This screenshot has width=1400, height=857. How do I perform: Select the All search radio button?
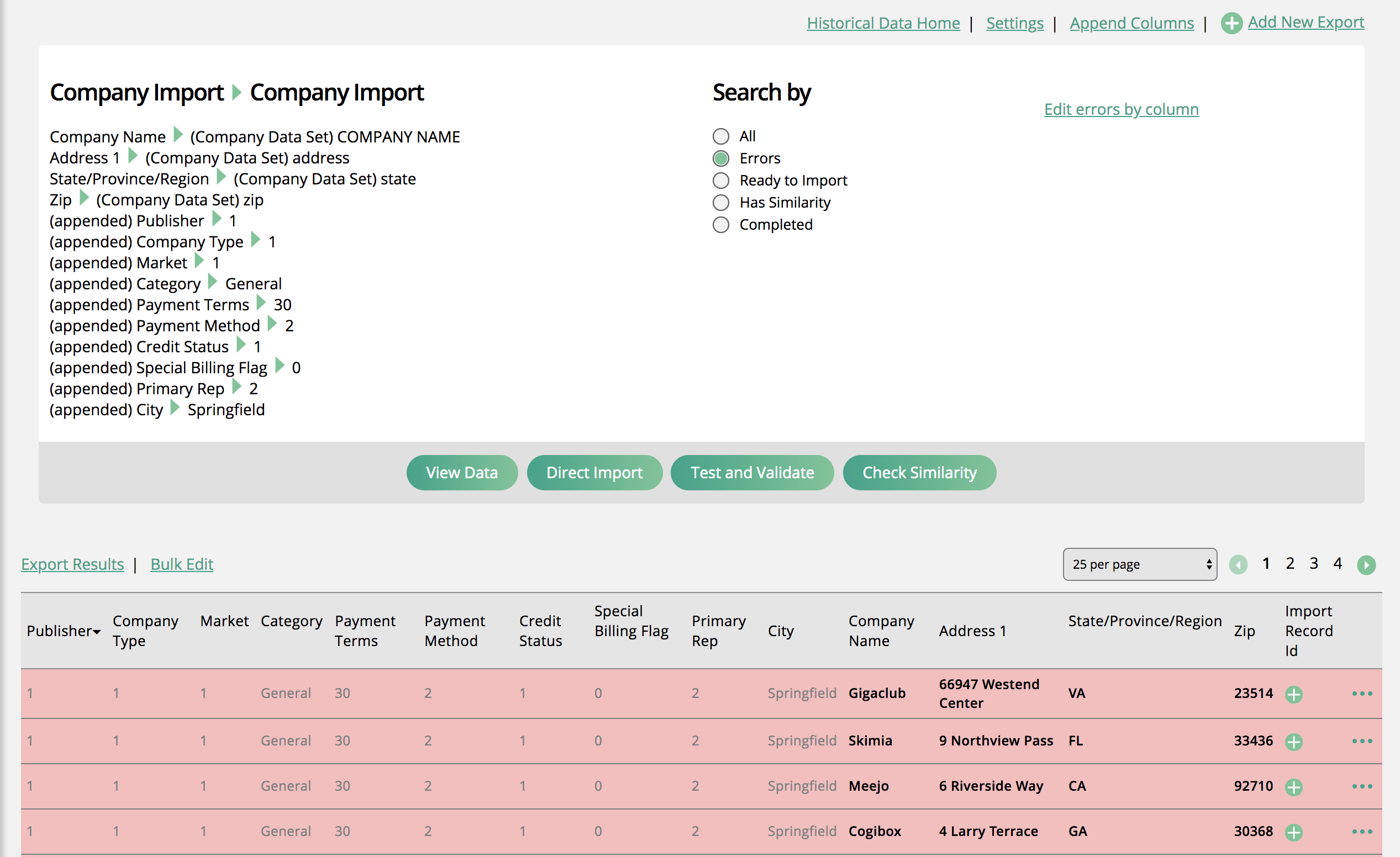click(720, 136)
